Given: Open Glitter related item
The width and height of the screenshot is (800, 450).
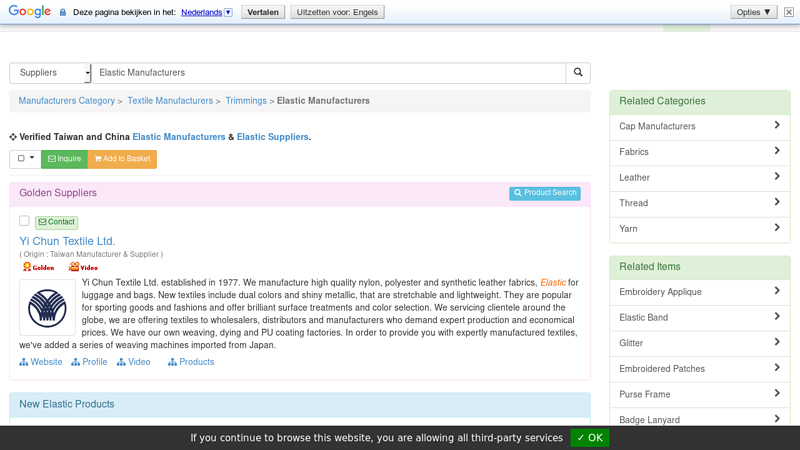Looking at the screenshot, I should tap(699, 343).
